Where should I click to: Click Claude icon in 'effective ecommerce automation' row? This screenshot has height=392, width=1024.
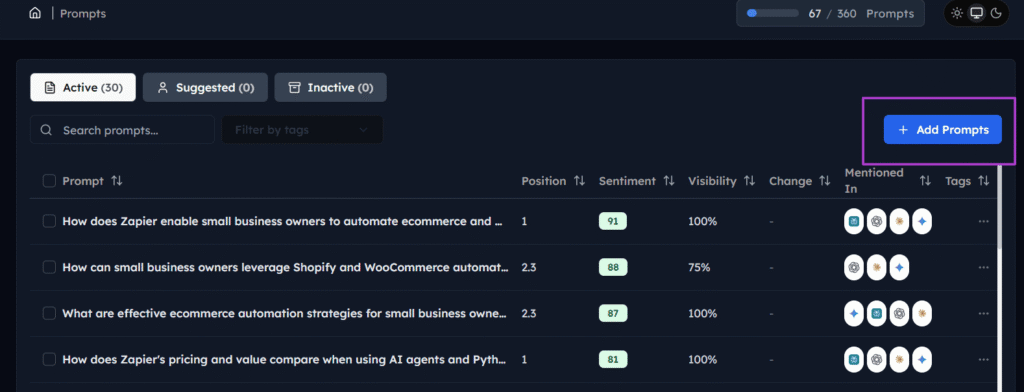point(922,314)
